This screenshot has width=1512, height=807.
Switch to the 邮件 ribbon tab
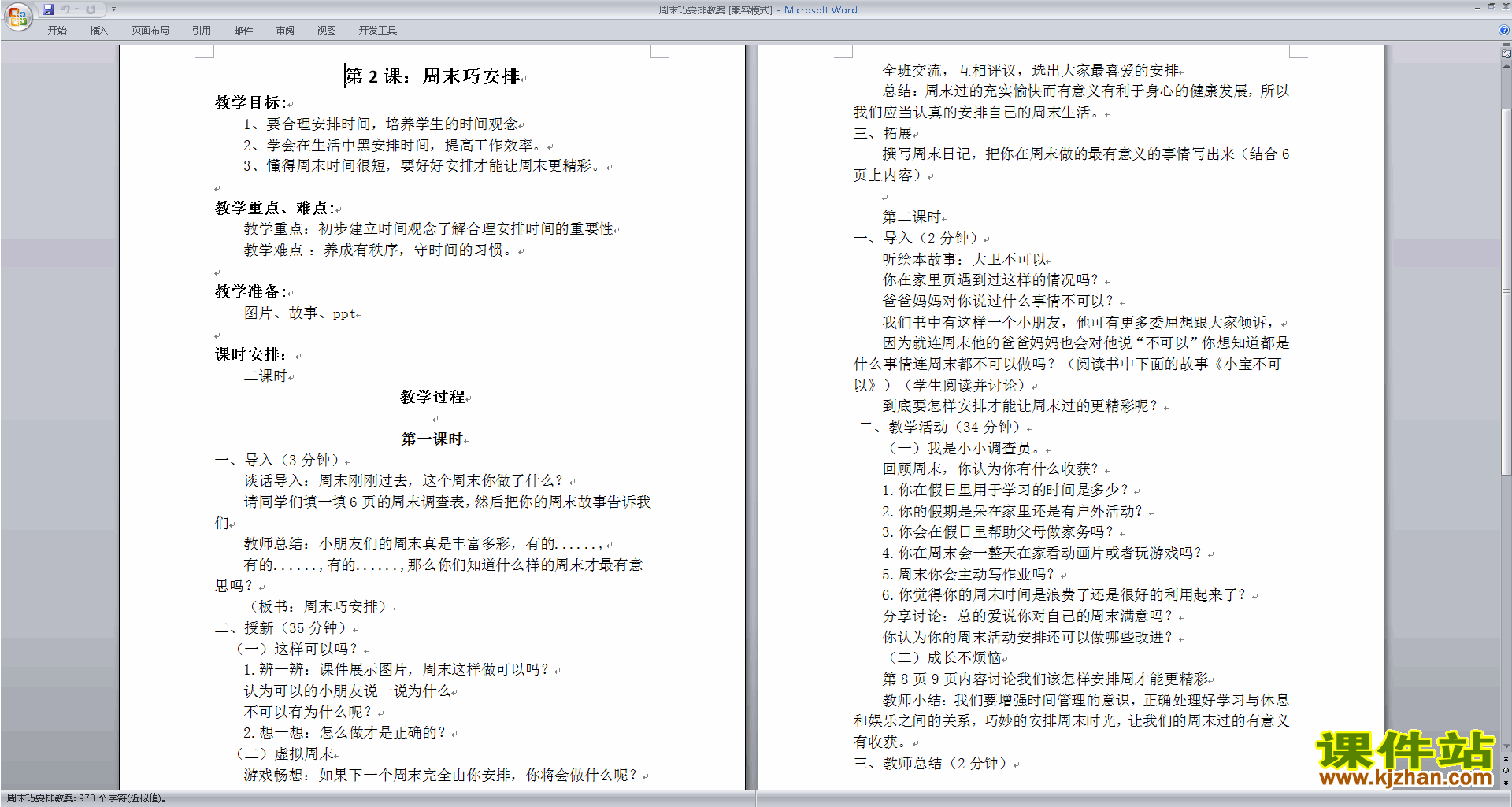pos(243,31)
